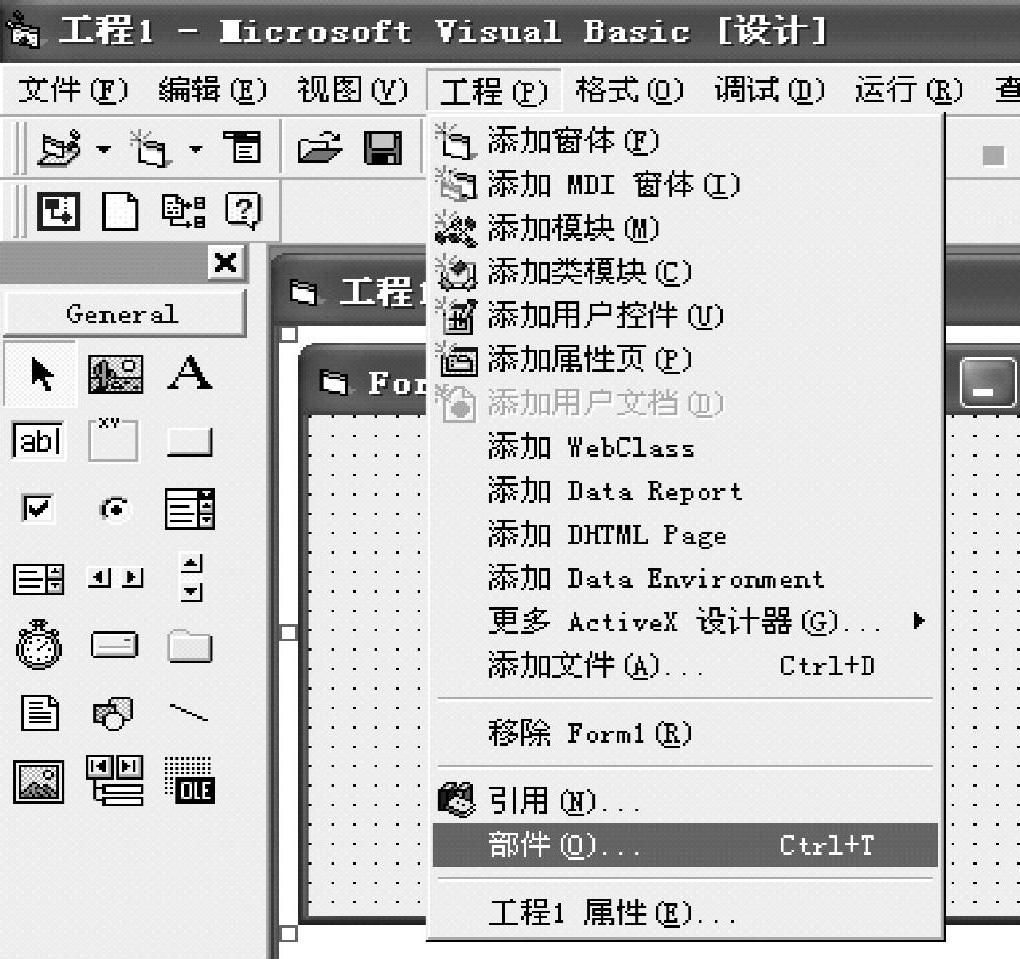The height and width of the screenshot is (959, 1020).
Task: Select the ComboBox control tool
Action: tap(189, 509)
